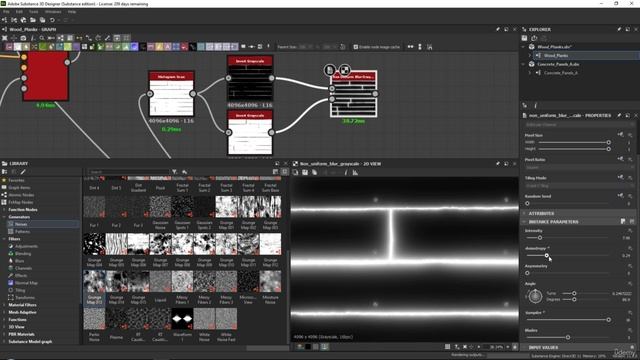Click the new substance graph icon in main toolbar

tap(4, 20)
